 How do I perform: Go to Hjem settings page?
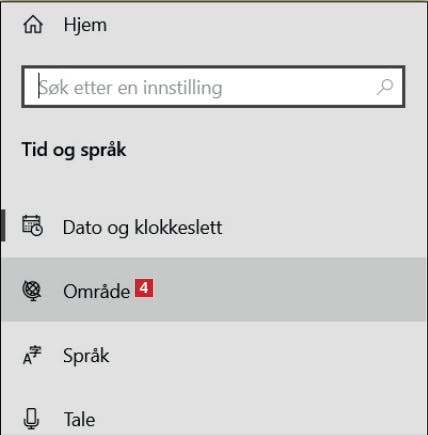(85, 25)
